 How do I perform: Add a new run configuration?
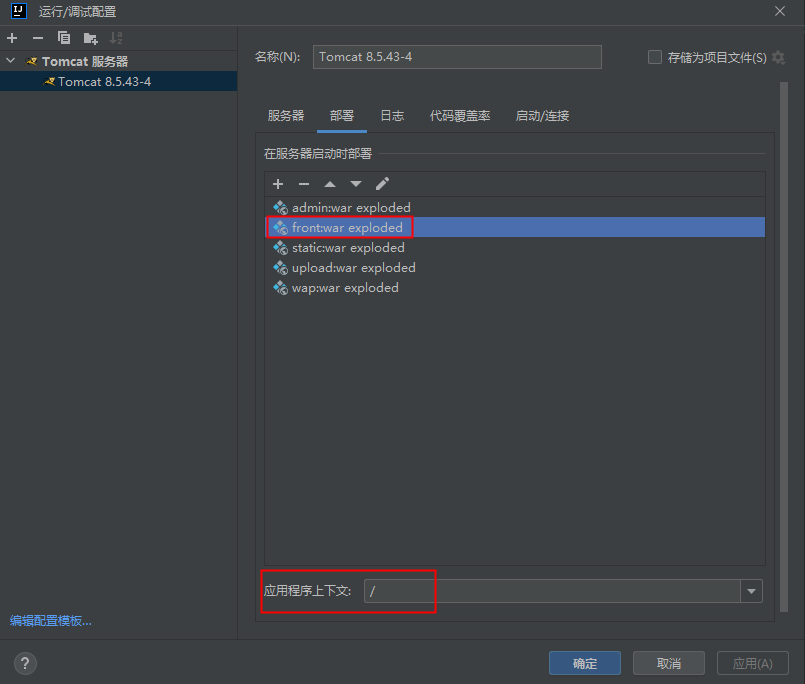[x=12, y=38]
